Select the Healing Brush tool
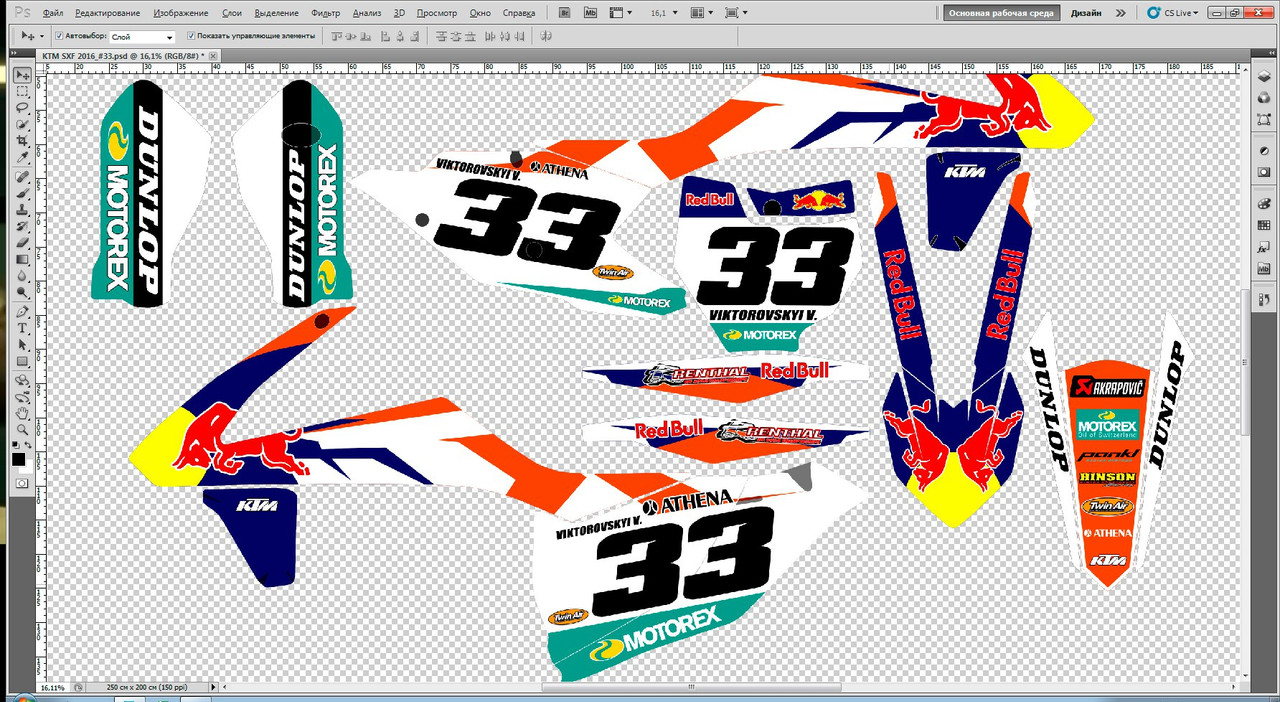1280x702 pixels. pos(22,177)
